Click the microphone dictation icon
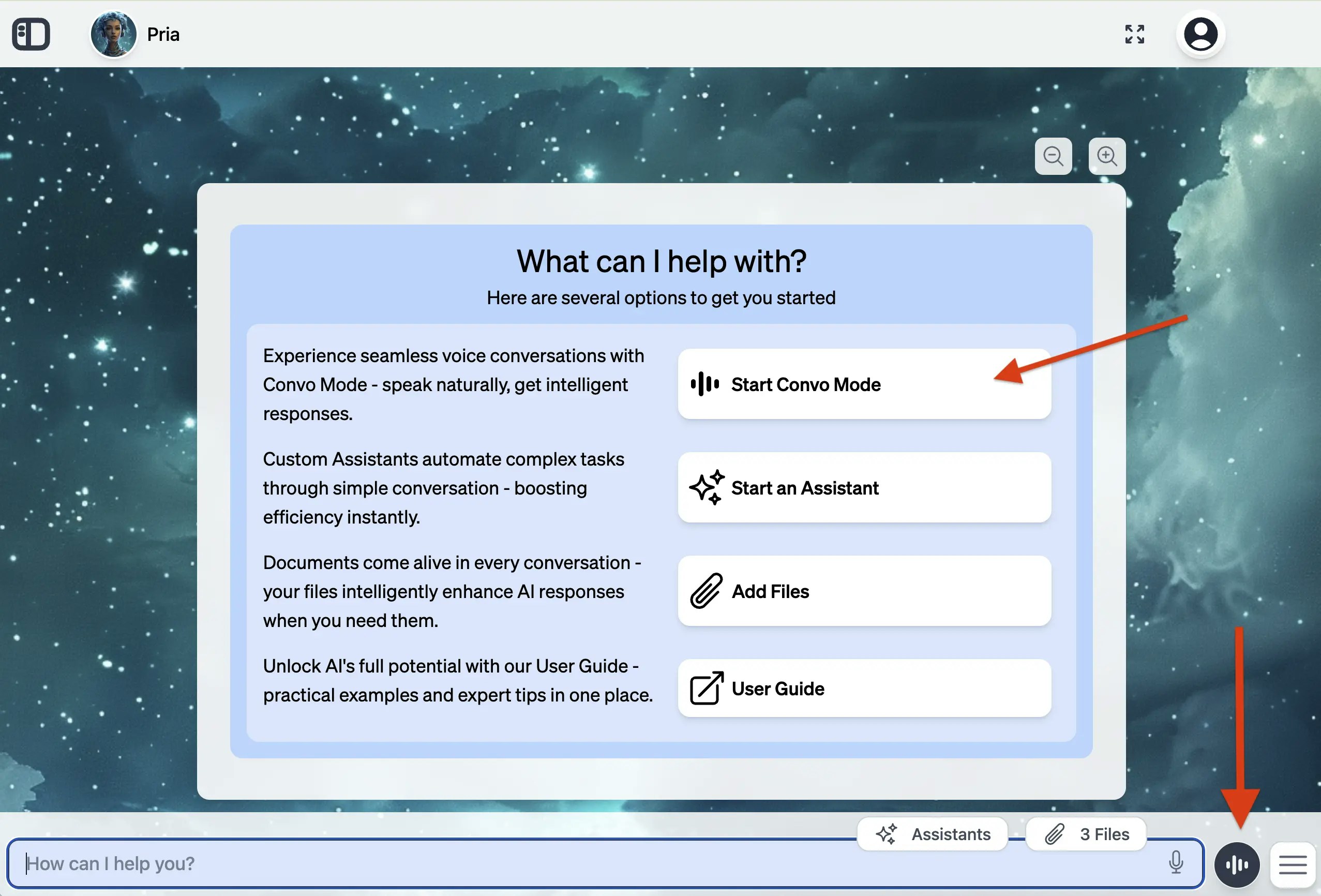Image resolution: width=1321 pixels, height=896 pixels. coord(1176,862)
